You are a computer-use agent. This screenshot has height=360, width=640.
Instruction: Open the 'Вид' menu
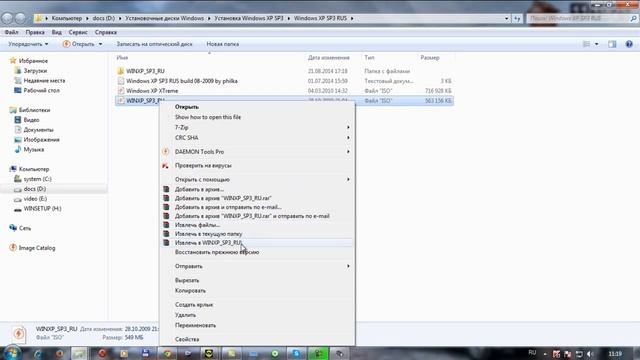coord(57,32)
